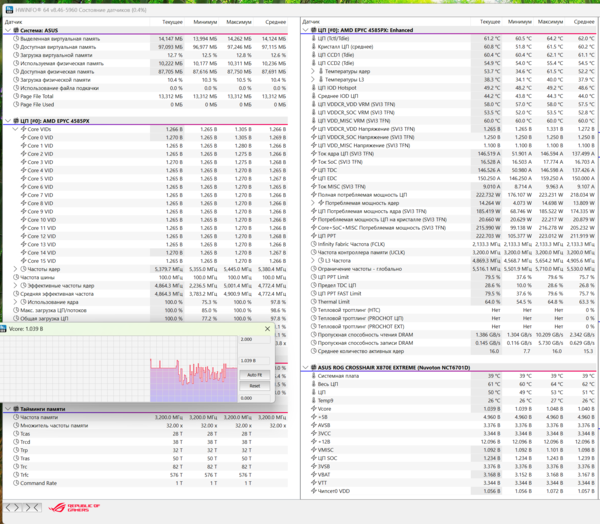Click the Republic of Gamers logo

(74, 508)
